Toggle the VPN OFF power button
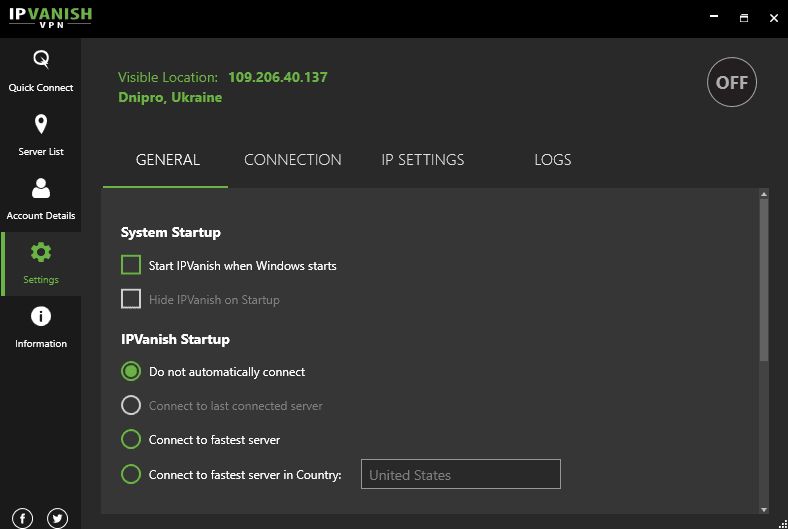 731,82
